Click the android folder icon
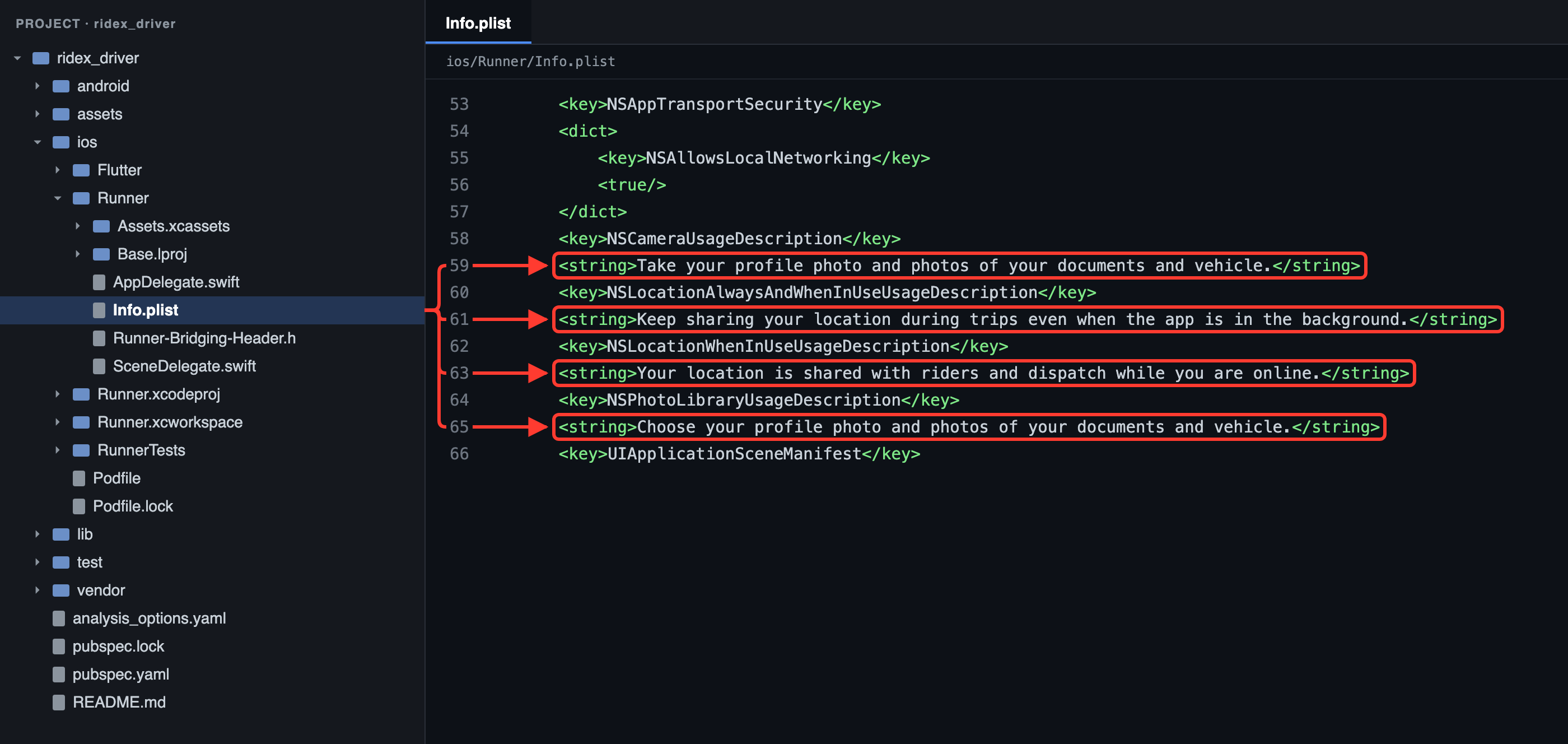 click(61, 86)
